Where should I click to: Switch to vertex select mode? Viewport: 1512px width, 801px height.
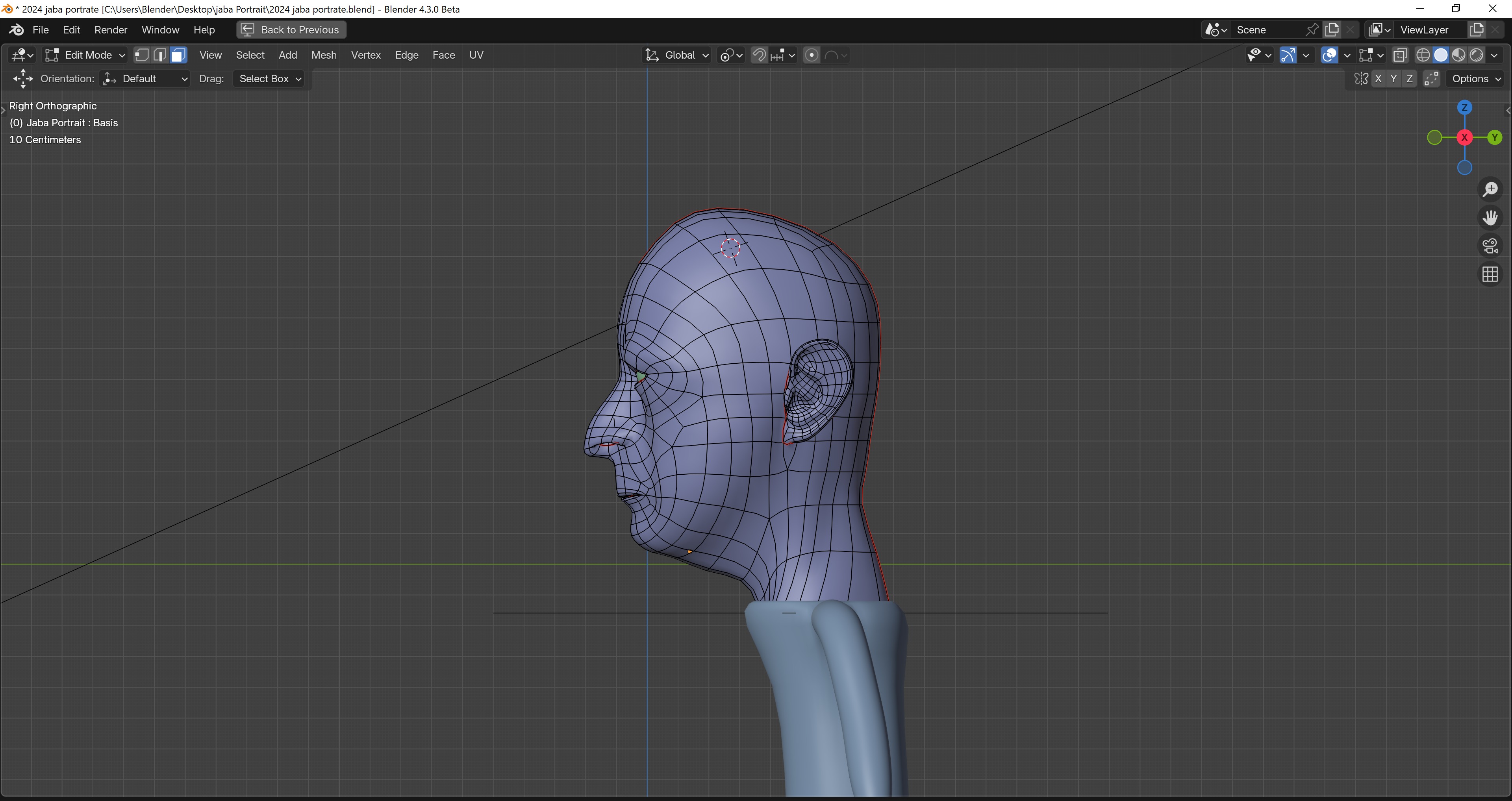click(x=141, y=55)
